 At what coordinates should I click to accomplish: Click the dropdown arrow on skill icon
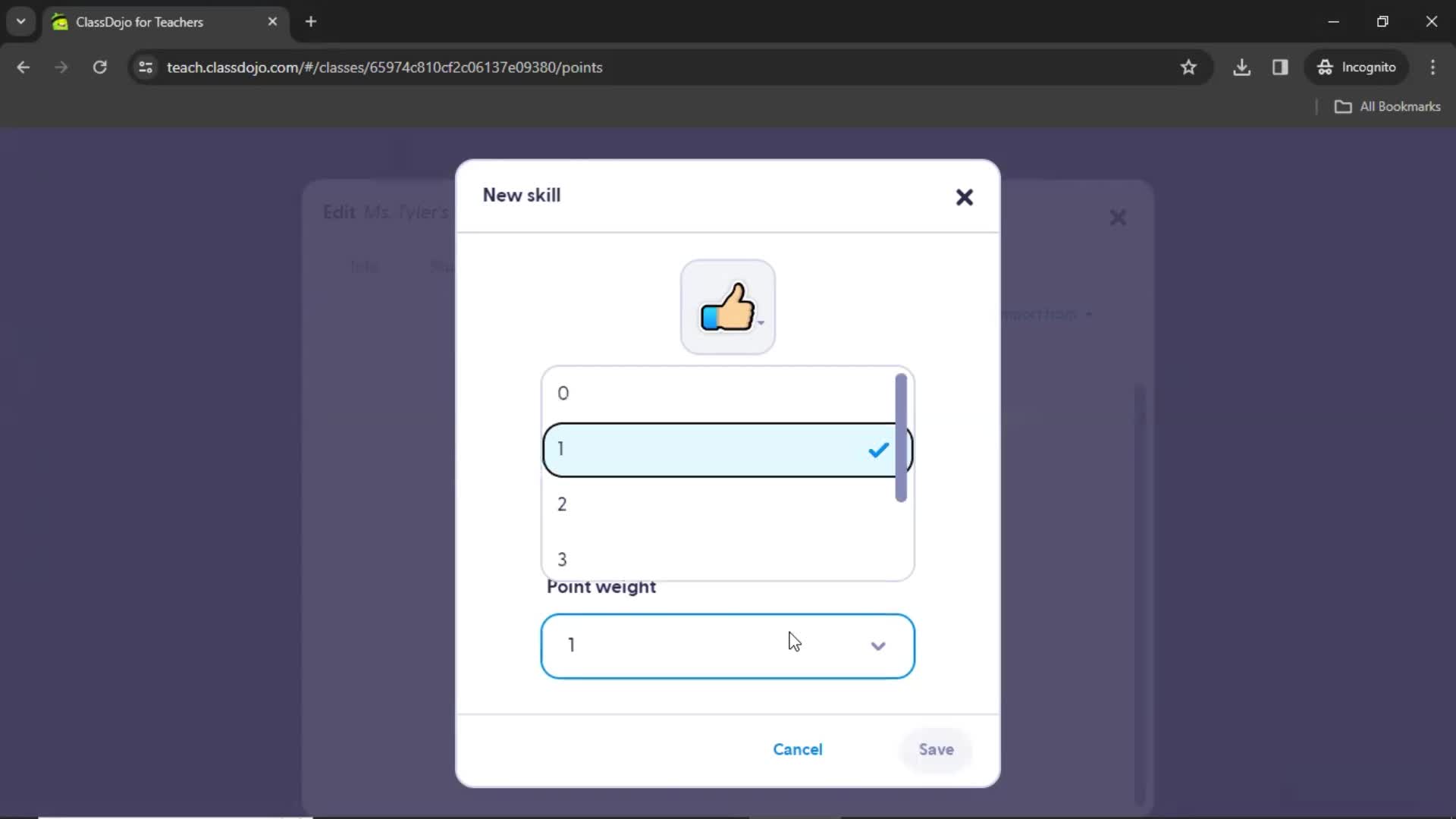point(763,328)
